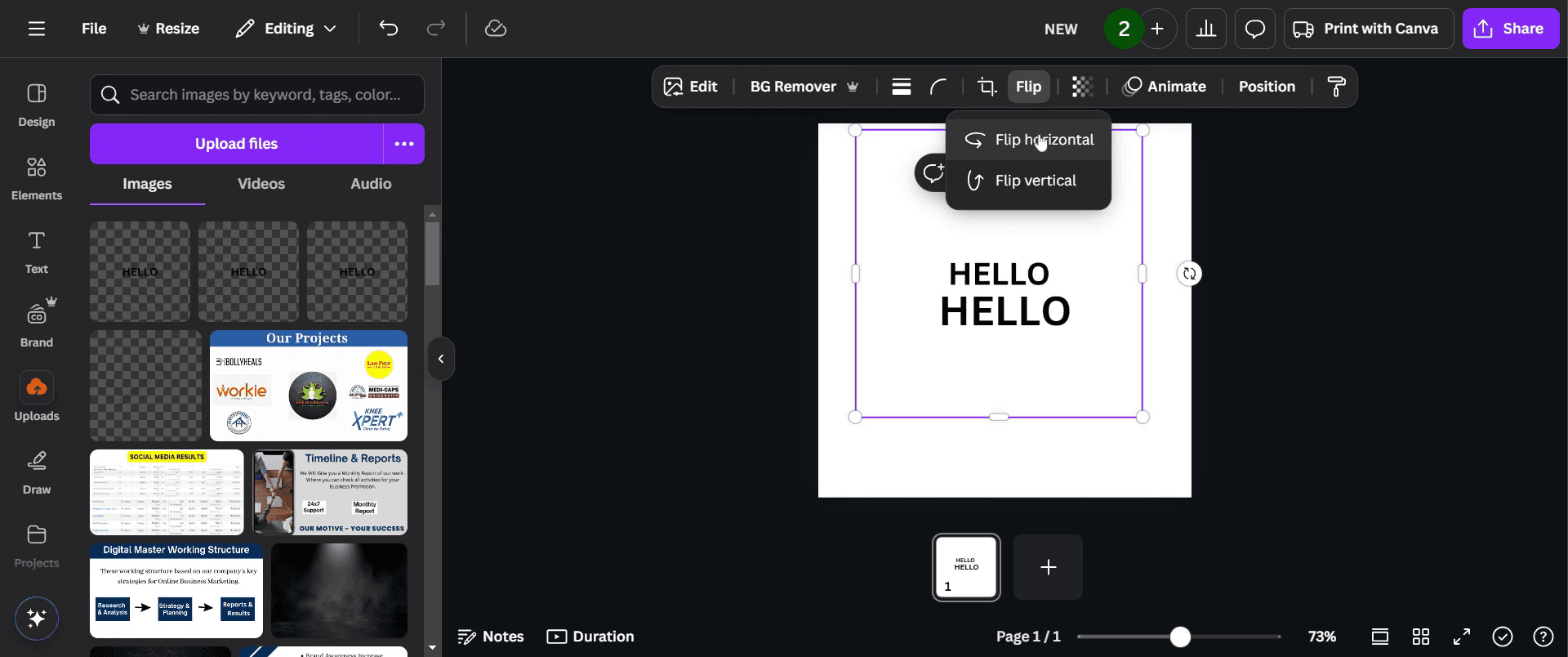Image resolution: width=1568 pixels, height=657 pixels.
Task: Click the Resize button
Action: [168, 29]
